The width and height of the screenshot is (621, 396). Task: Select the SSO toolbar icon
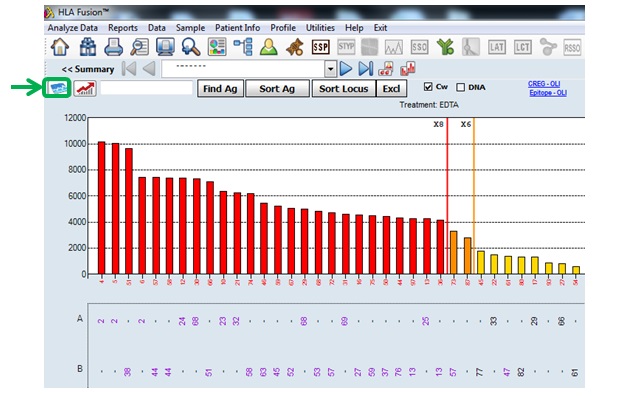point(419,47)
